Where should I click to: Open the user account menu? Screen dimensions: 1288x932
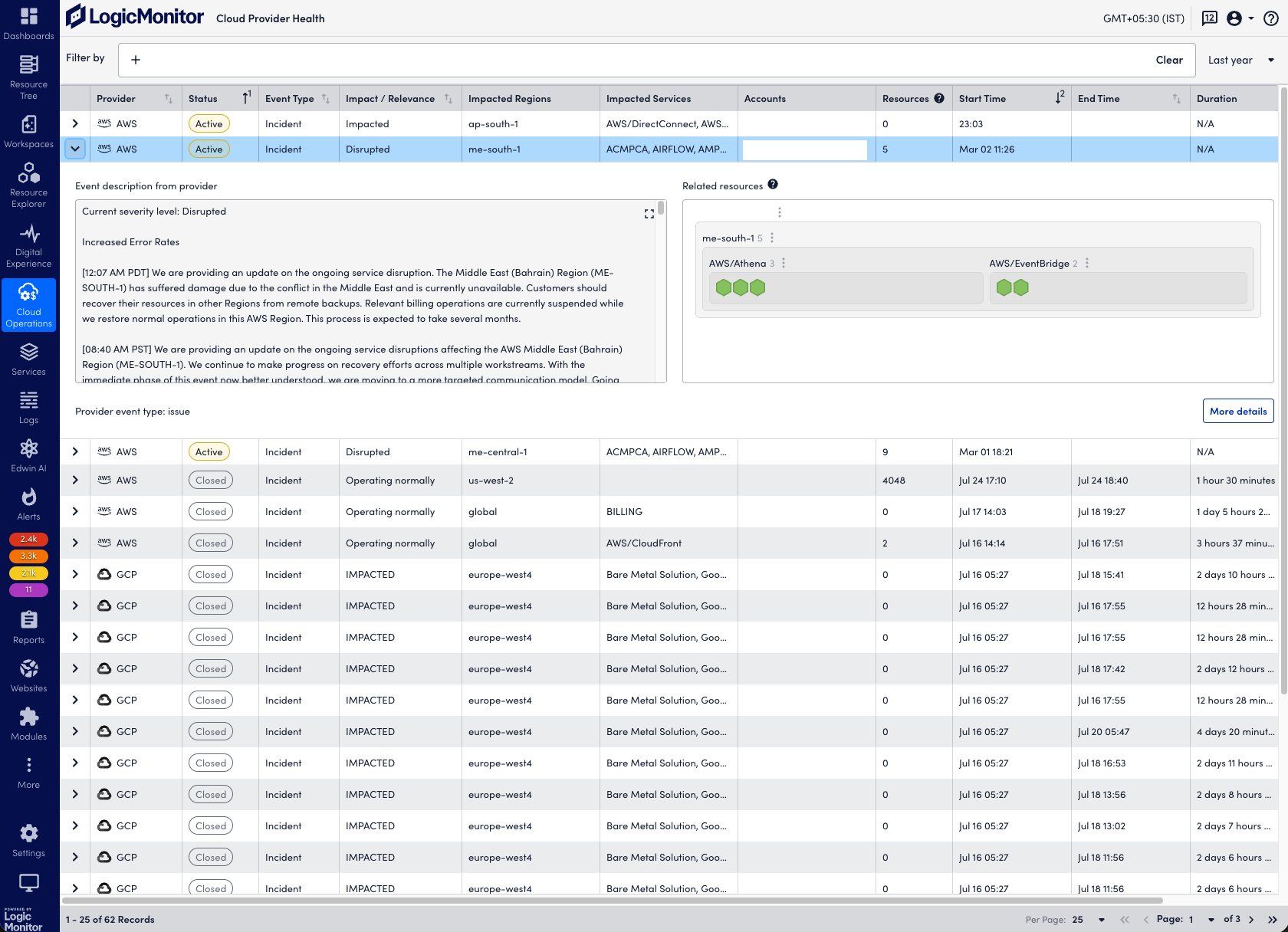pos(1240,18)
